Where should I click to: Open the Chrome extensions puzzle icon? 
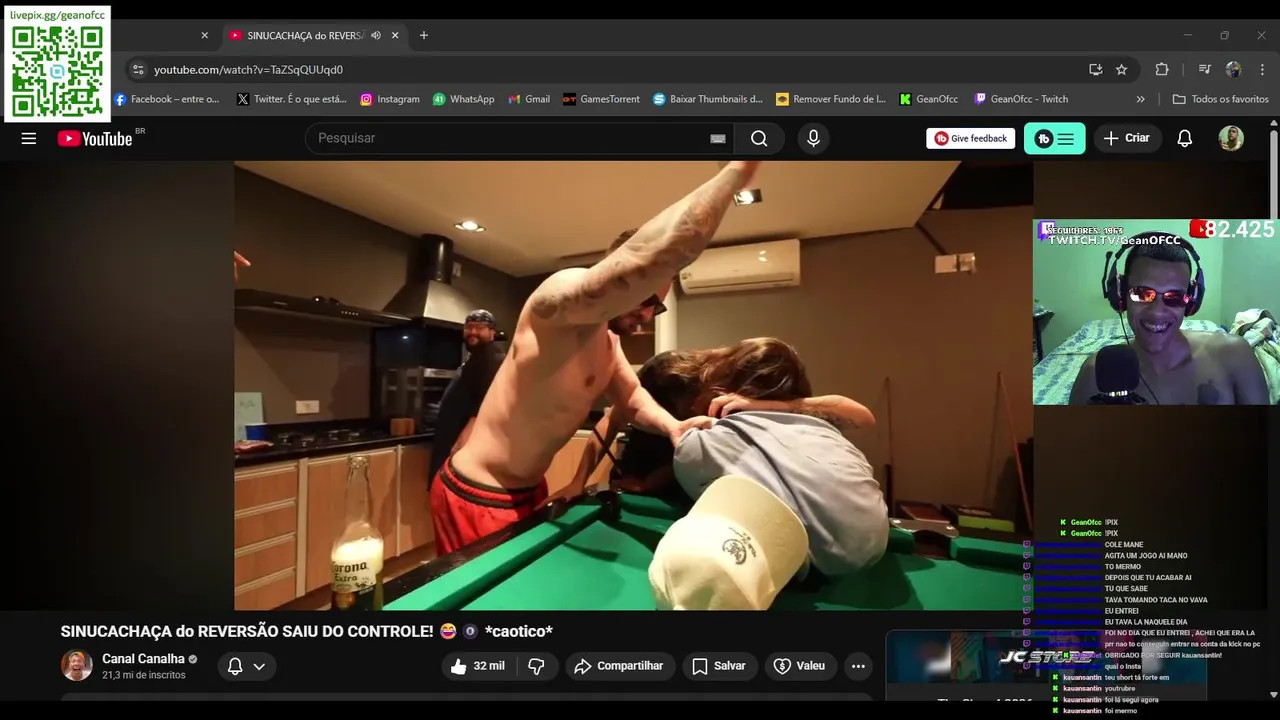(1162, 69)
